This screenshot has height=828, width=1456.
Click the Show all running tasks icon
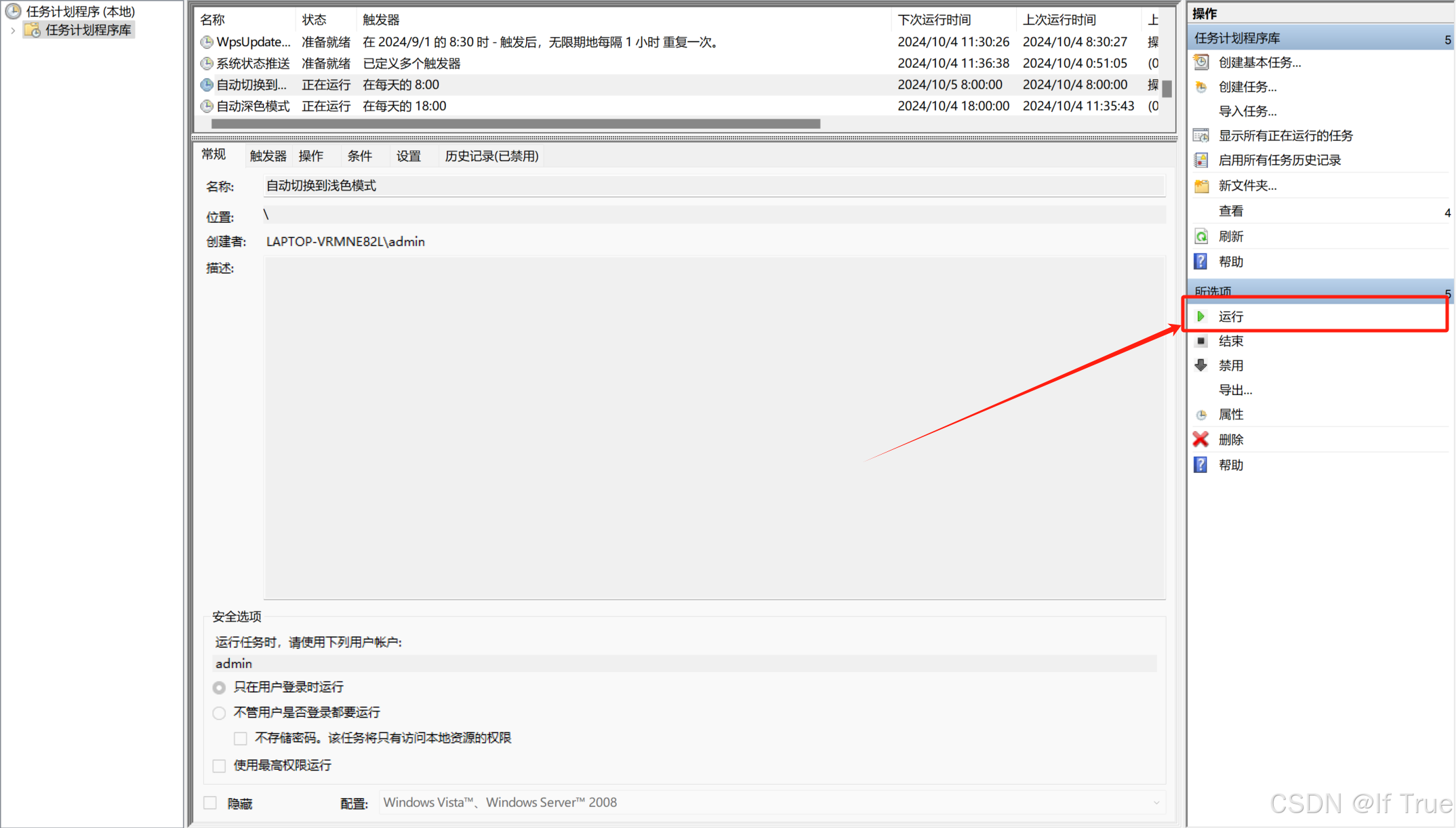click(1201, 136)
